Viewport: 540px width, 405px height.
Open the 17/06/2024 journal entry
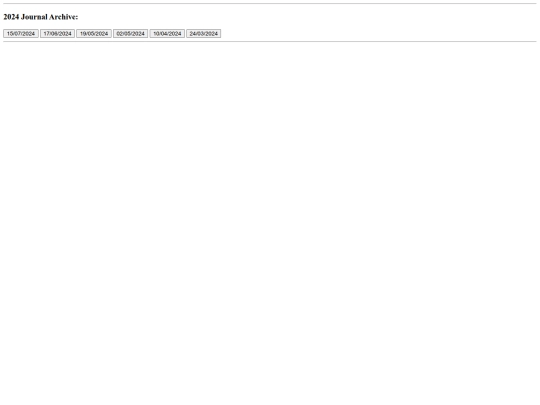57,33
